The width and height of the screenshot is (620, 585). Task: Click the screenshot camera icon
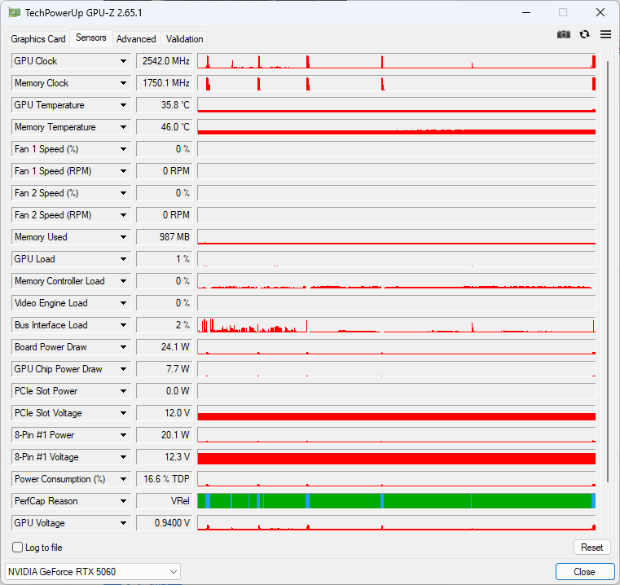pyautogui.click(x=563, y=34)
